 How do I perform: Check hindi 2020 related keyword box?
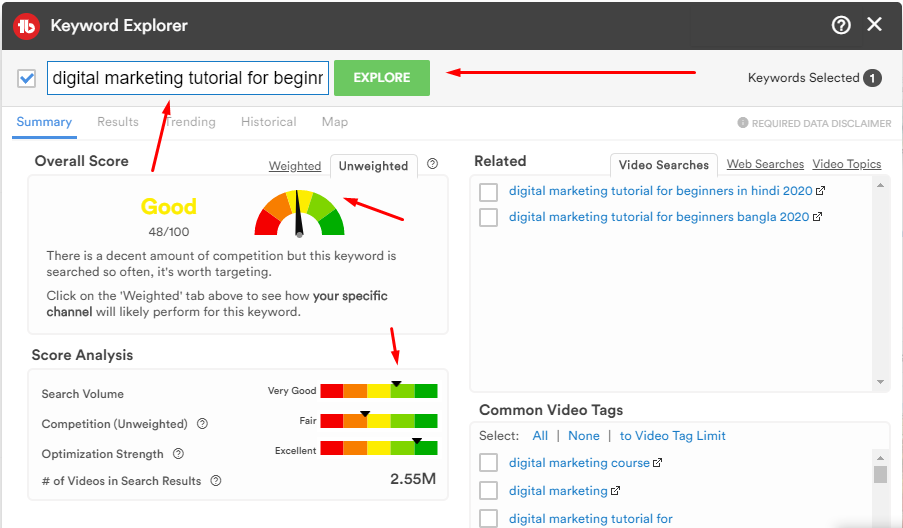point(488,192)
